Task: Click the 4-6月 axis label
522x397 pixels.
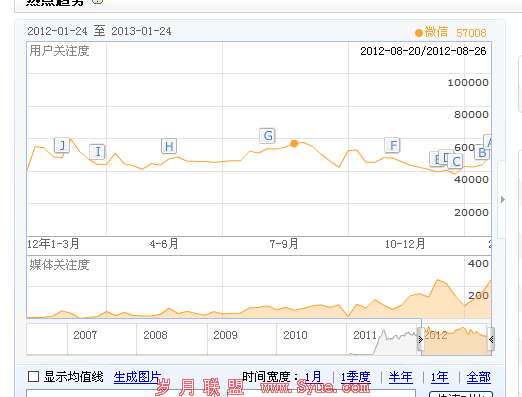Action: point(164,244)
